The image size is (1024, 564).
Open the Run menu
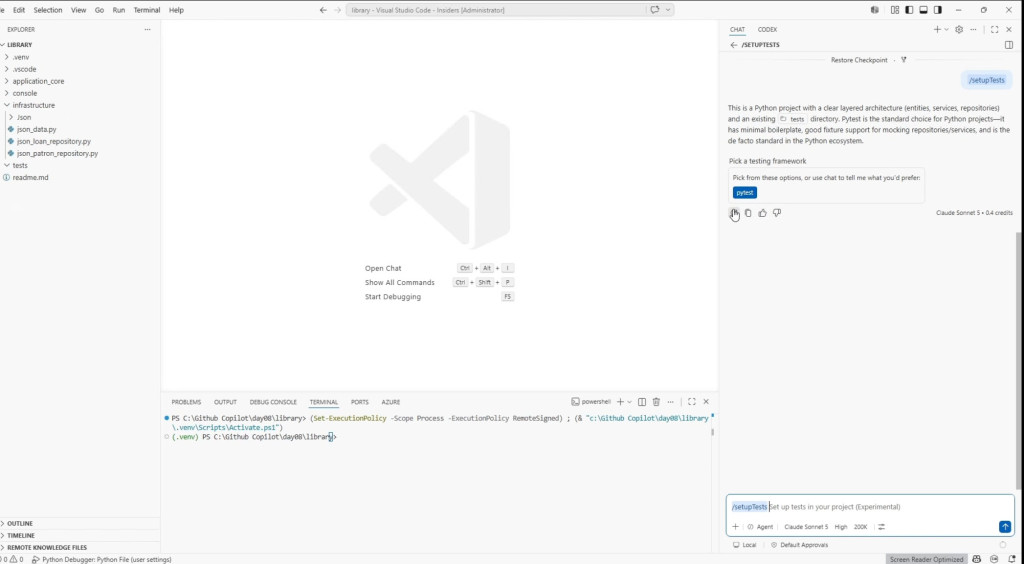point(118,10)
